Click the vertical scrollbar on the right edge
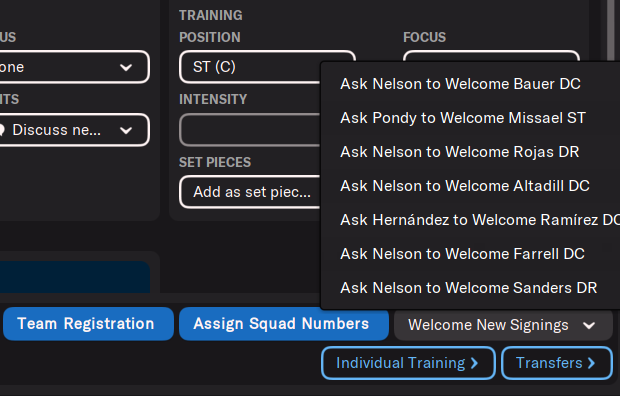The width and height of the screenshot is (620, 396). point(611,30)
